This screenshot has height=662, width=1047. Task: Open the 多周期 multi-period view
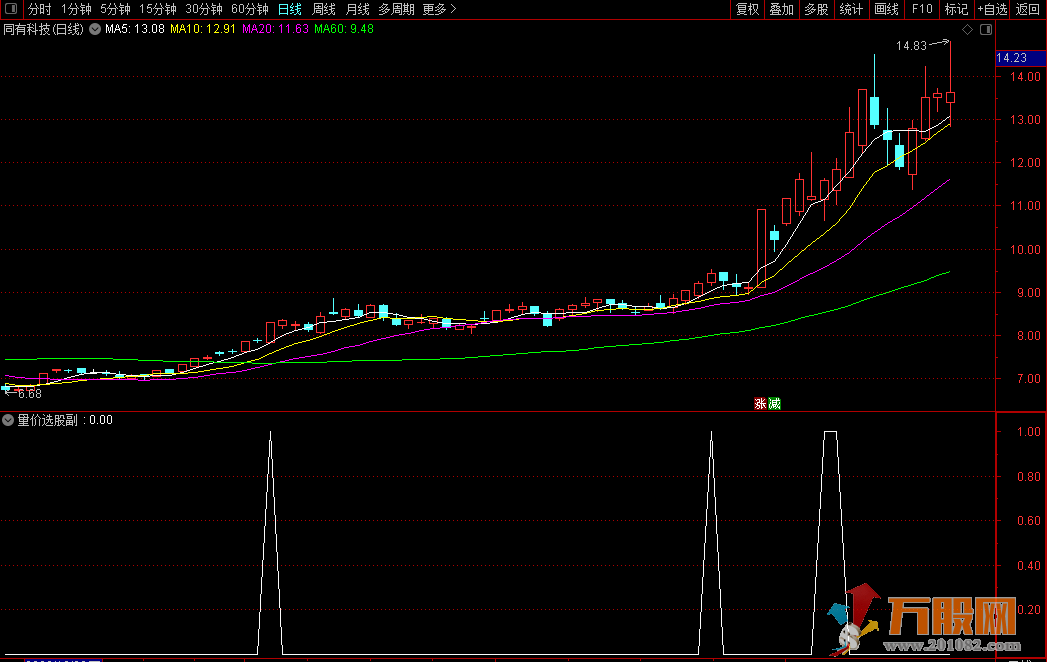coord(396,9)
